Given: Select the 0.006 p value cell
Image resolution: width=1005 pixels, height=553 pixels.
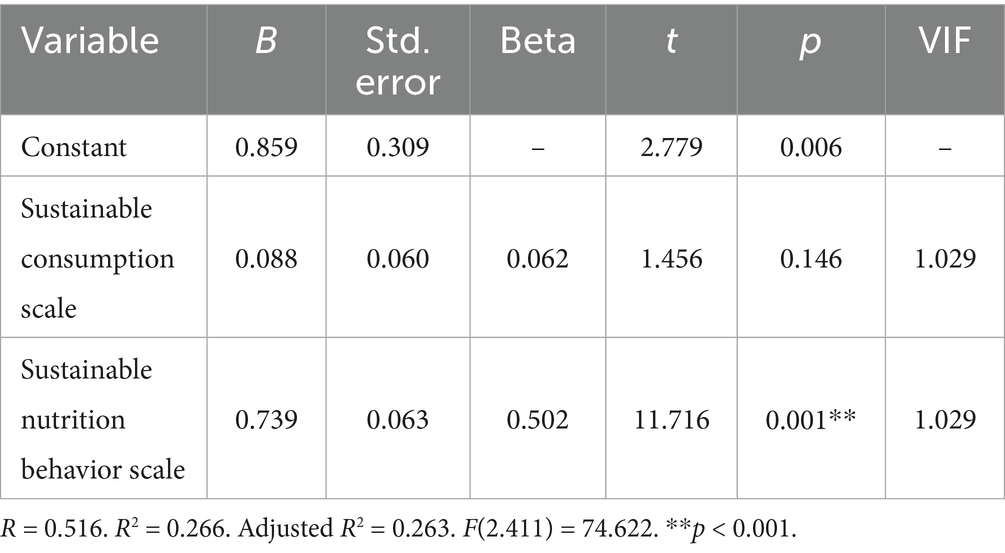Looking at the screenshot, I should point(806,147).
